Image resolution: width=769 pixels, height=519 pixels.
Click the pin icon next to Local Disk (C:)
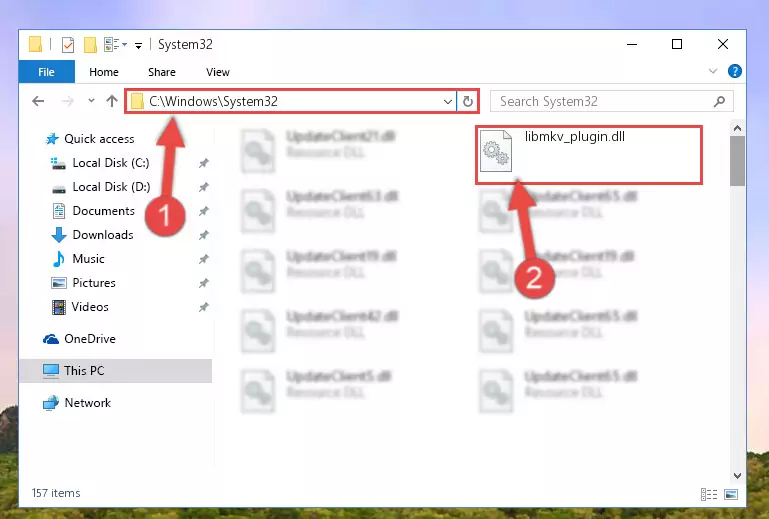204,163
